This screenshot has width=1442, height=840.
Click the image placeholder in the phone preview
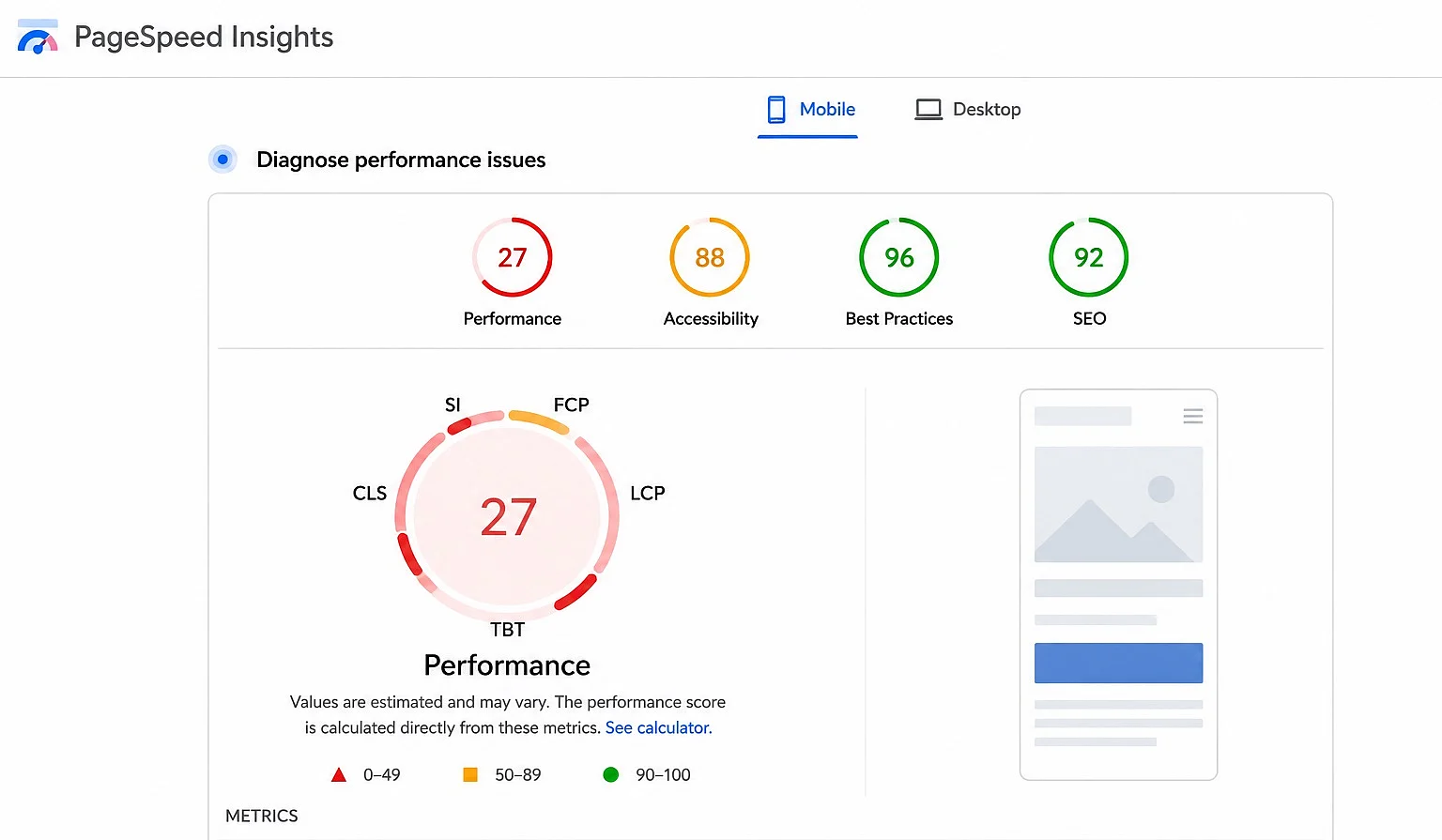pos(1118,504)
